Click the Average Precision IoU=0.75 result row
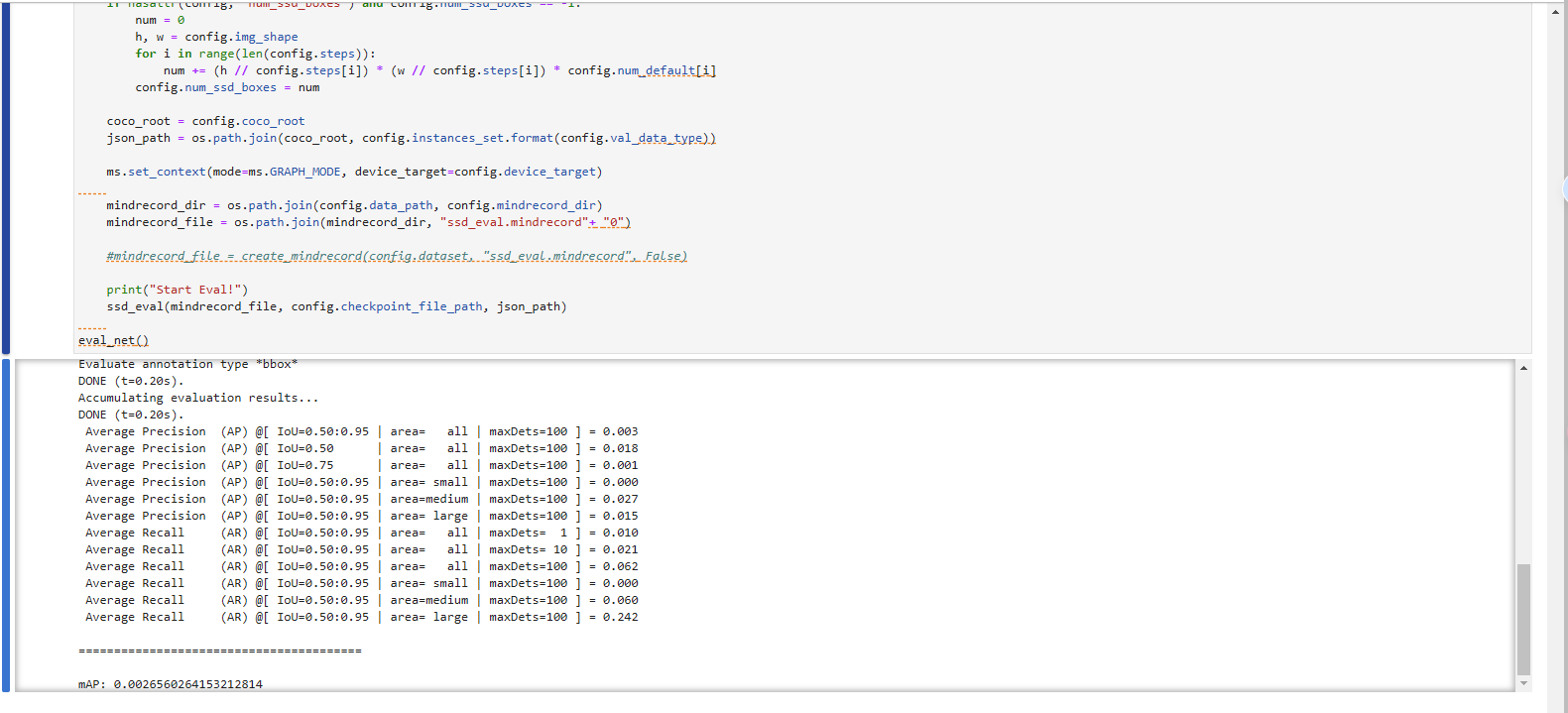 coord(361,465)
